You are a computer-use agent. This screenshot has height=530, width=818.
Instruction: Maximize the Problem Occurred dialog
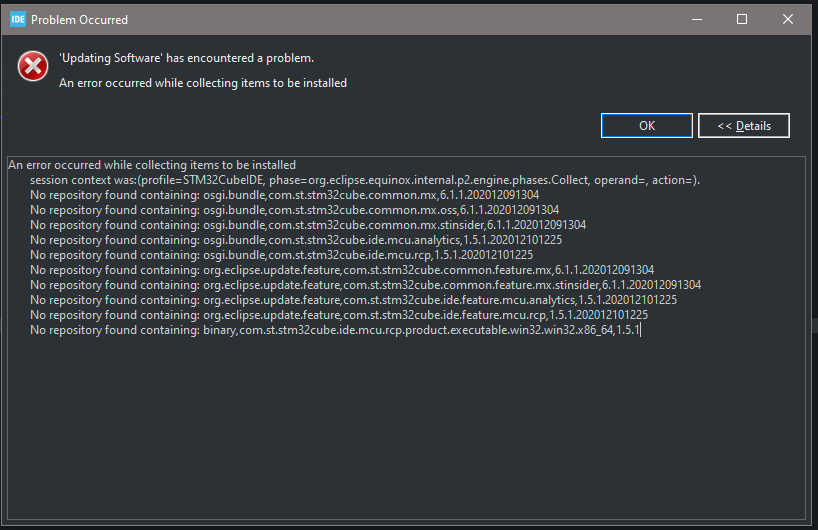[x=742, y=19]
